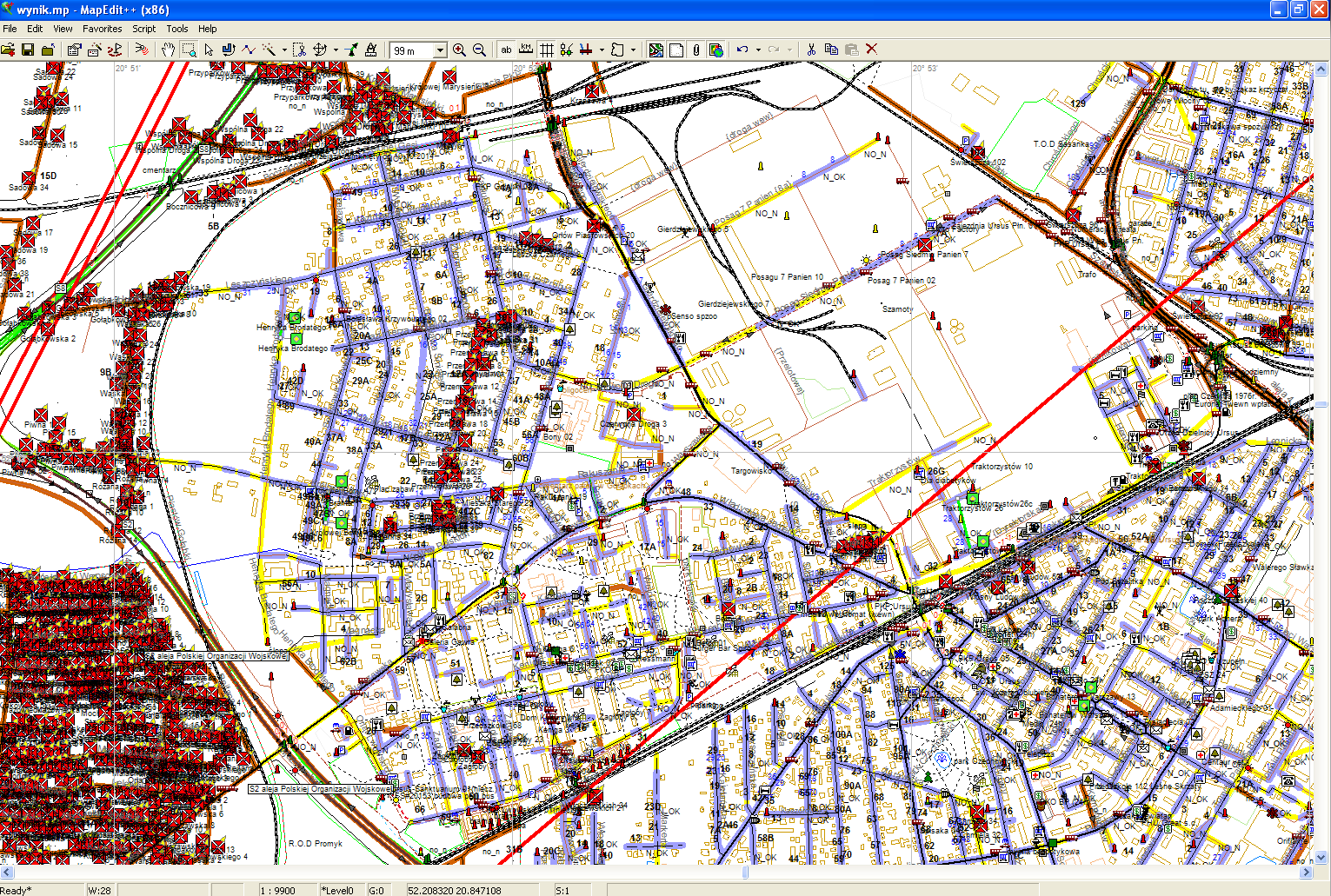Viewport: 1331px width, 896px height.
Task: Click the Undo button
Action: 742,50
